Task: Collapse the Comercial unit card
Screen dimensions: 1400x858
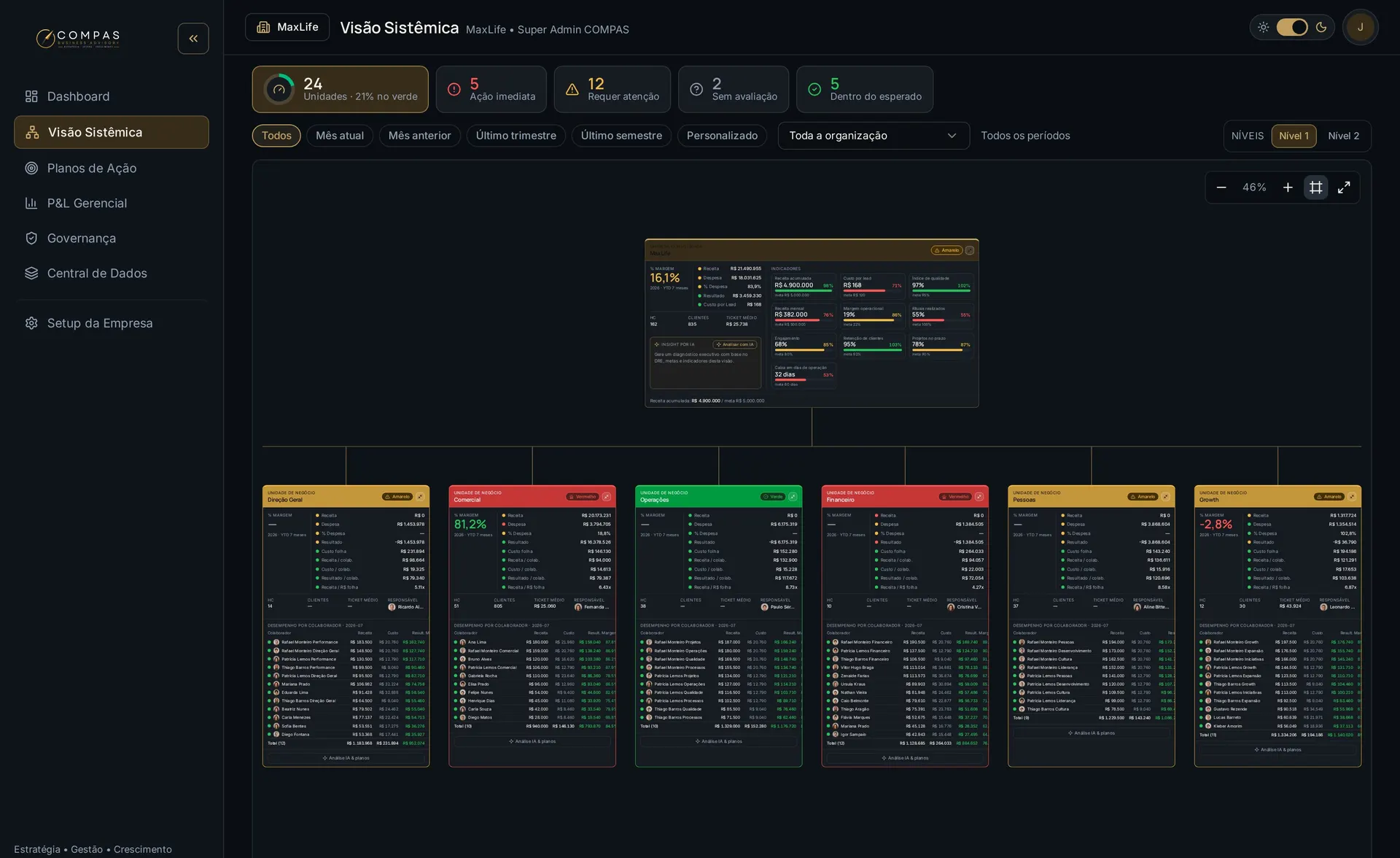Action: tap(607, 497)
